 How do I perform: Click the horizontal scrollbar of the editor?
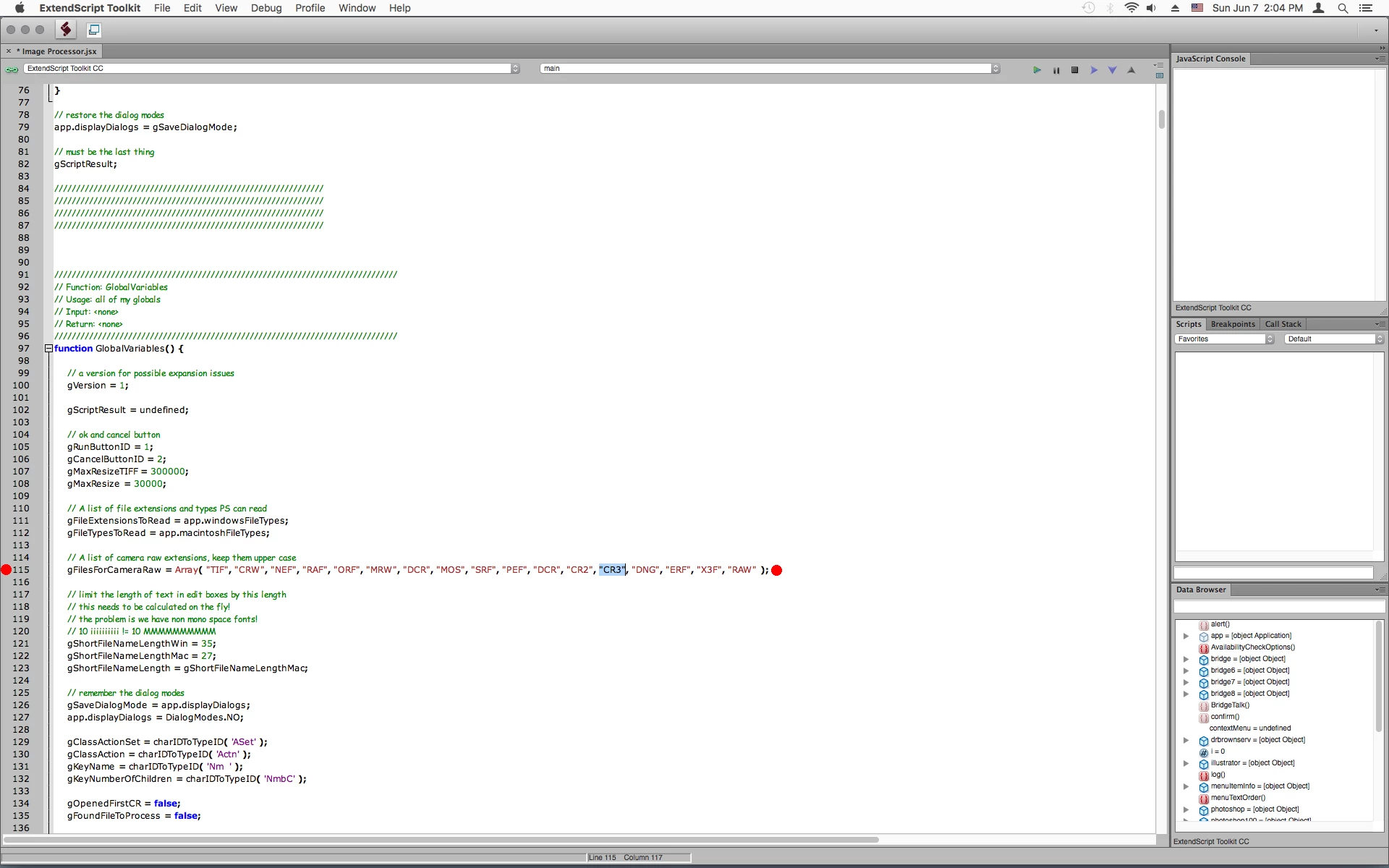(441, 840)
